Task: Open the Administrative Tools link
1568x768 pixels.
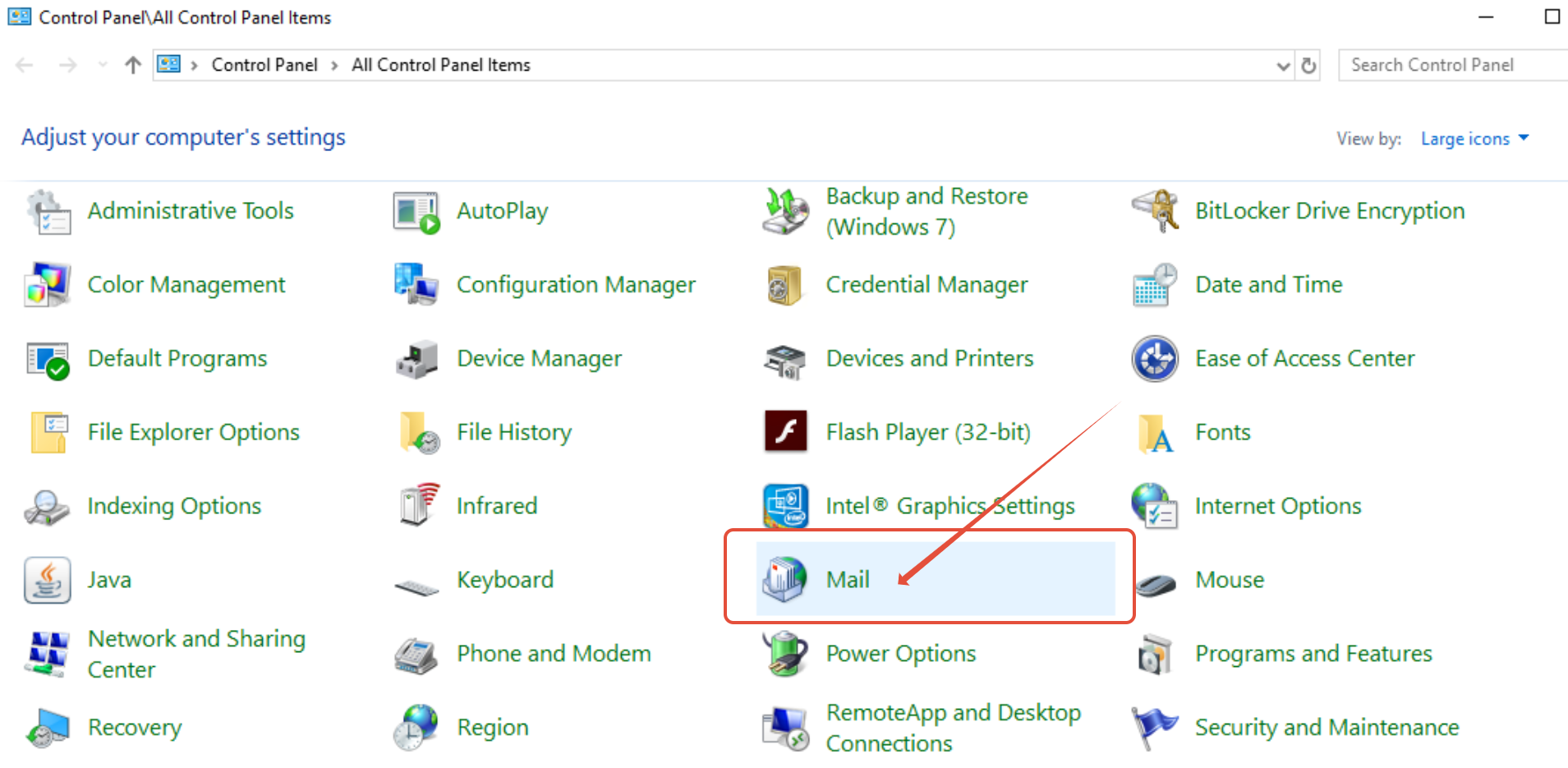Action: [x=191, y=211]
